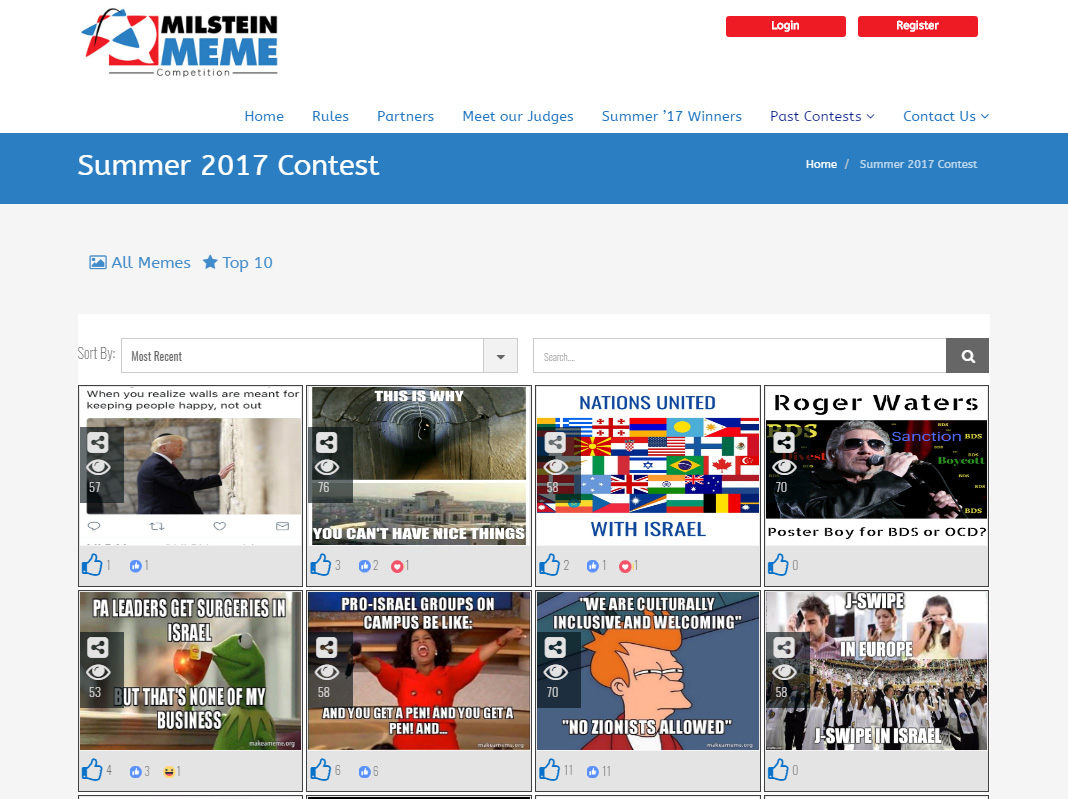Thumbs-up the Fry 'No Zionists Allowed' meme
The height and width of the screenshot is (799, 1068).
pyautogui.click(x=550, y=770)
